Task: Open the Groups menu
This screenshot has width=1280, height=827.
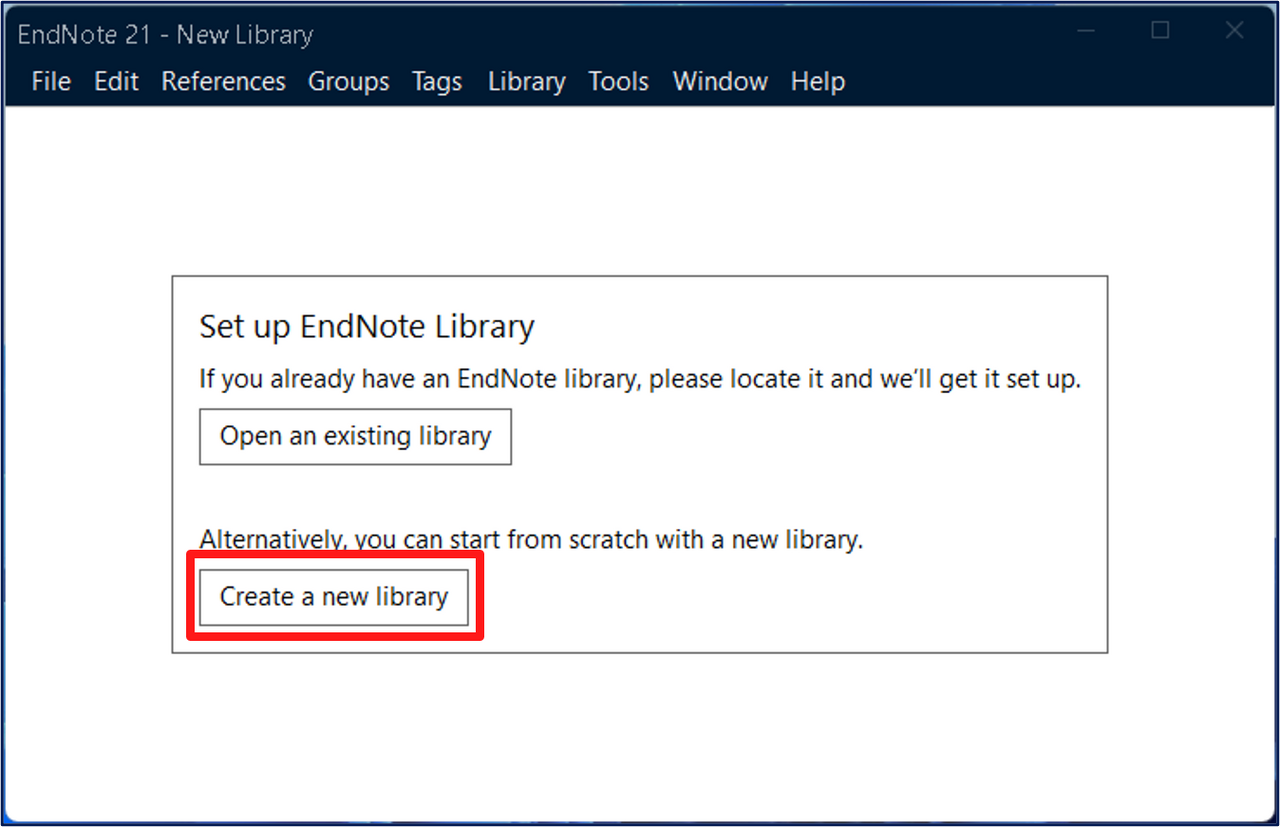Action: click(x=348, y=82)
